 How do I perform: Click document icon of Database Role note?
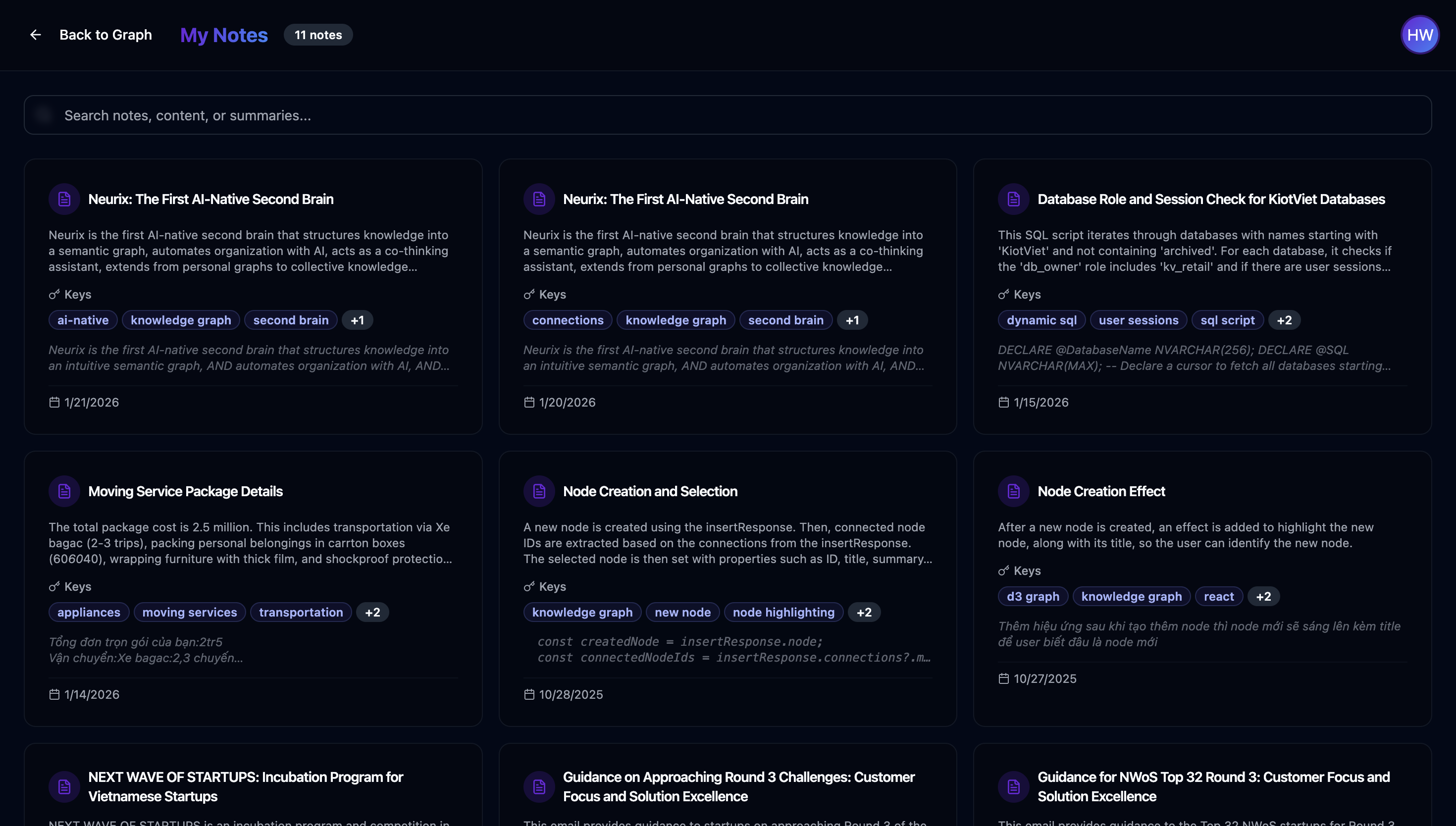(1013, 199)
